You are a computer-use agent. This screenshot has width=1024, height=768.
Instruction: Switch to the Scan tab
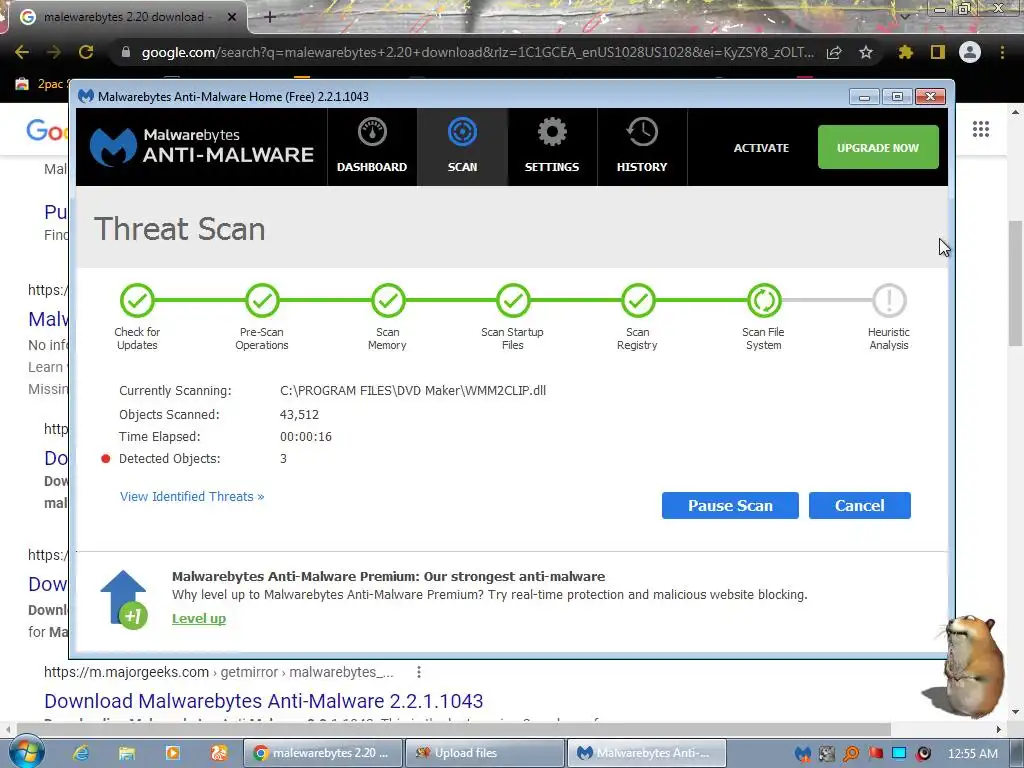click(x=462, y=147)
